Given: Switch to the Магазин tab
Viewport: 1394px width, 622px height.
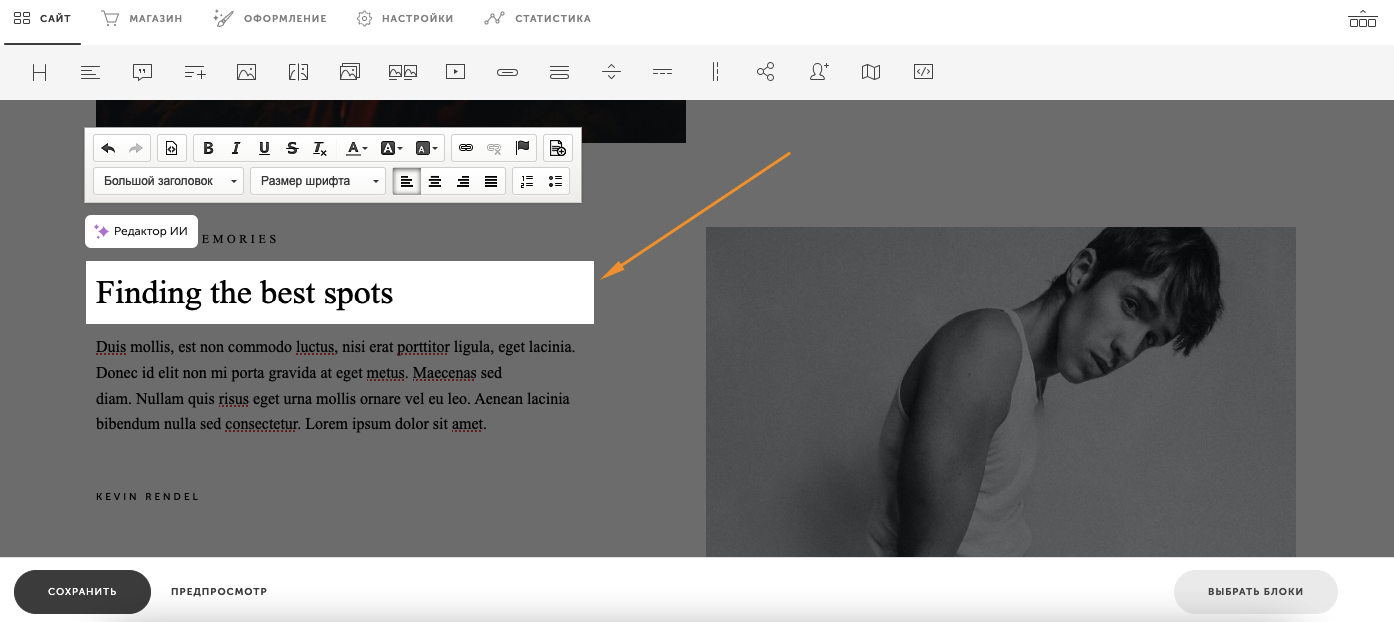Looking at the screenshot, I should tap(142, 18).
